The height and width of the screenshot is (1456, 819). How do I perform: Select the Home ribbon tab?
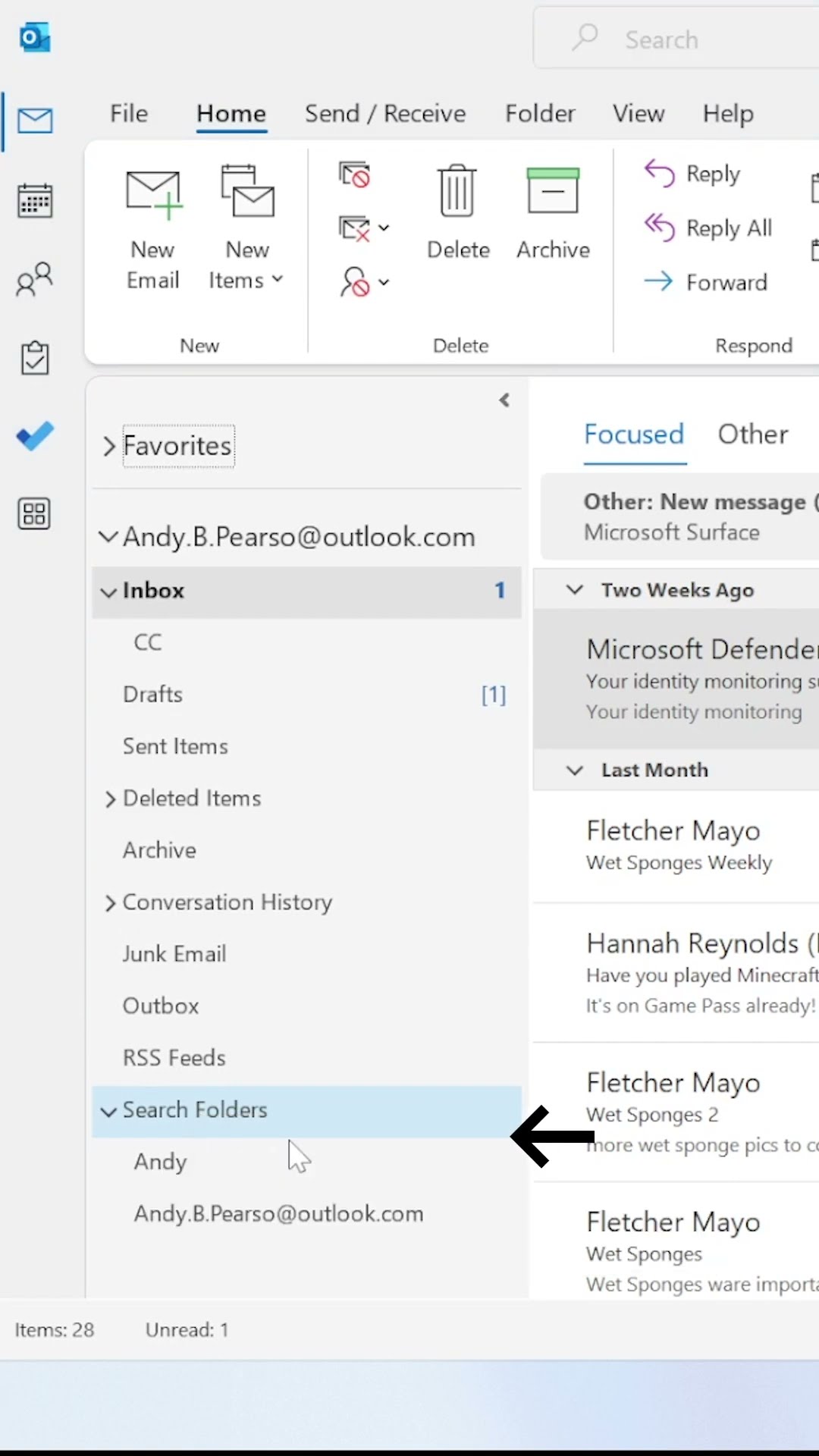point(231,114)
